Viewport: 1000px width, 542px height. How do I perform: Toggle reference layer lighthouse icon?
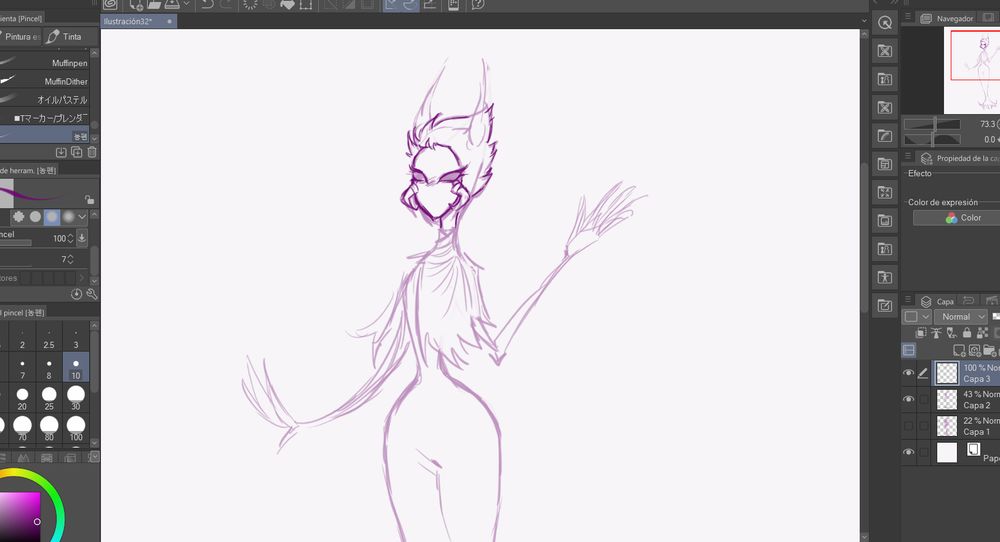(936, 333)
